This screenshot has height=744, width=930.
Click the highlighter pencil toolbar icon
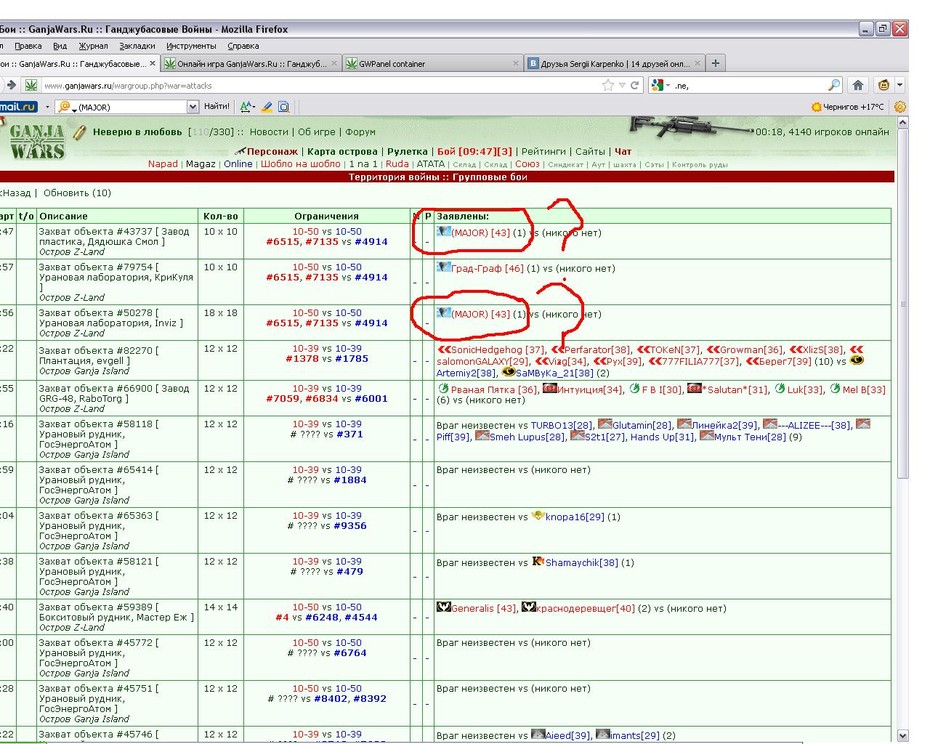point(267,107)
